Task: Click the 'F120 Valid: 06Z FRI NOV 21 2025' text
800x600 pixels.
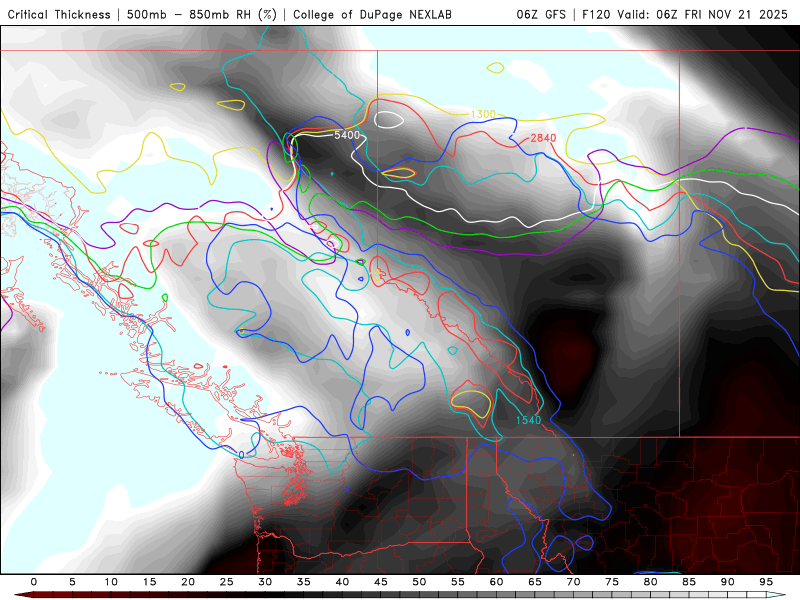Action: pyautogui.click(x=685, y=14)
